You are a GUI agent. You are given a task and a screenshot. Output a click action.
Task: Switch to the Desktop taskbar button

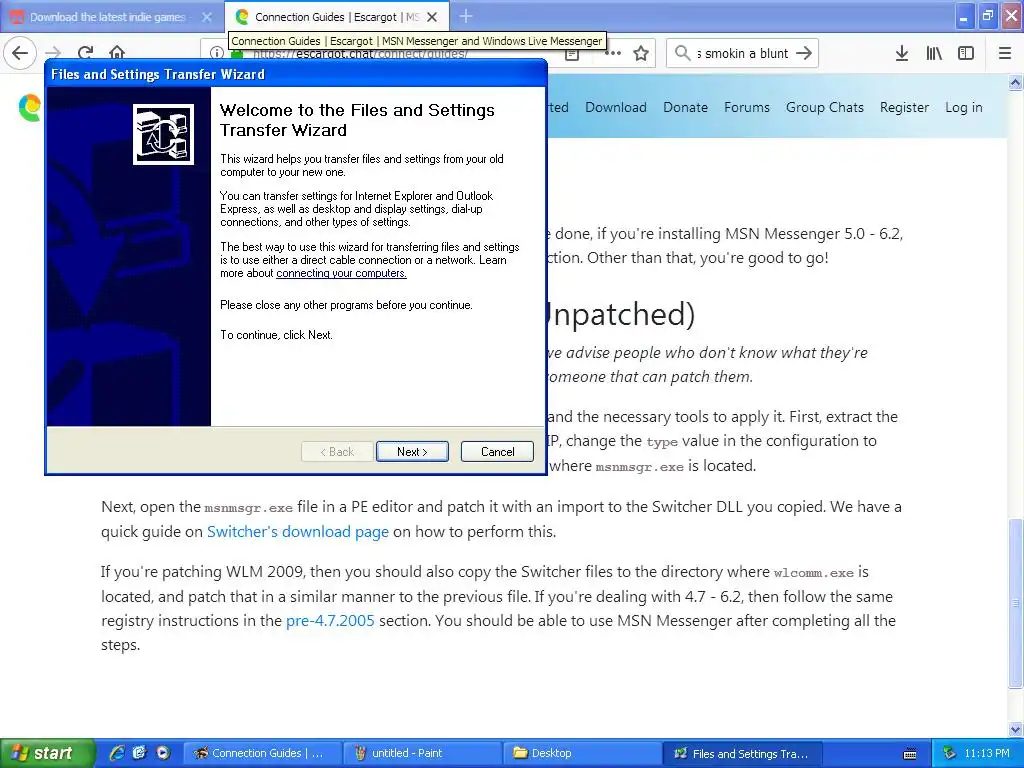582,753
